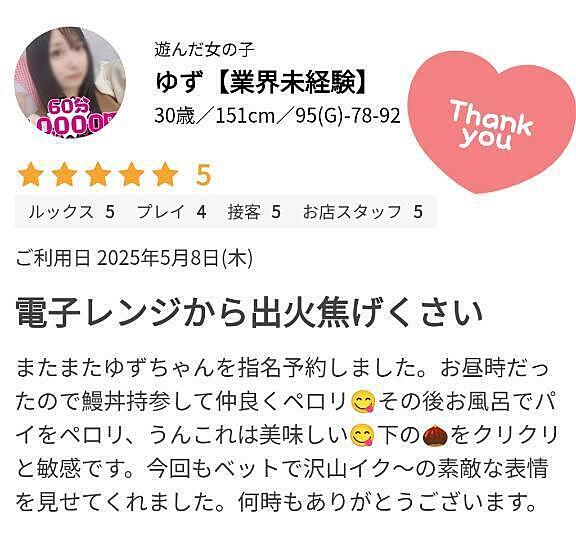This screenshot has height=539, width=576.
Task: Click the 遊んだ女の子 label
Action: pyautogui.click(x=204, y=50)
